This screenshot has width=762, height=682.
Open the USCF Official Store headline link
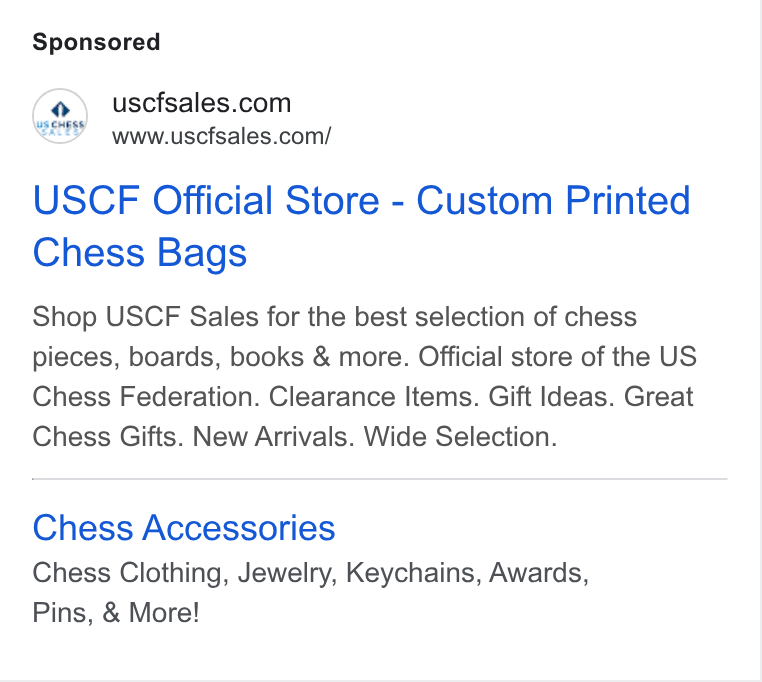(361, 226)
